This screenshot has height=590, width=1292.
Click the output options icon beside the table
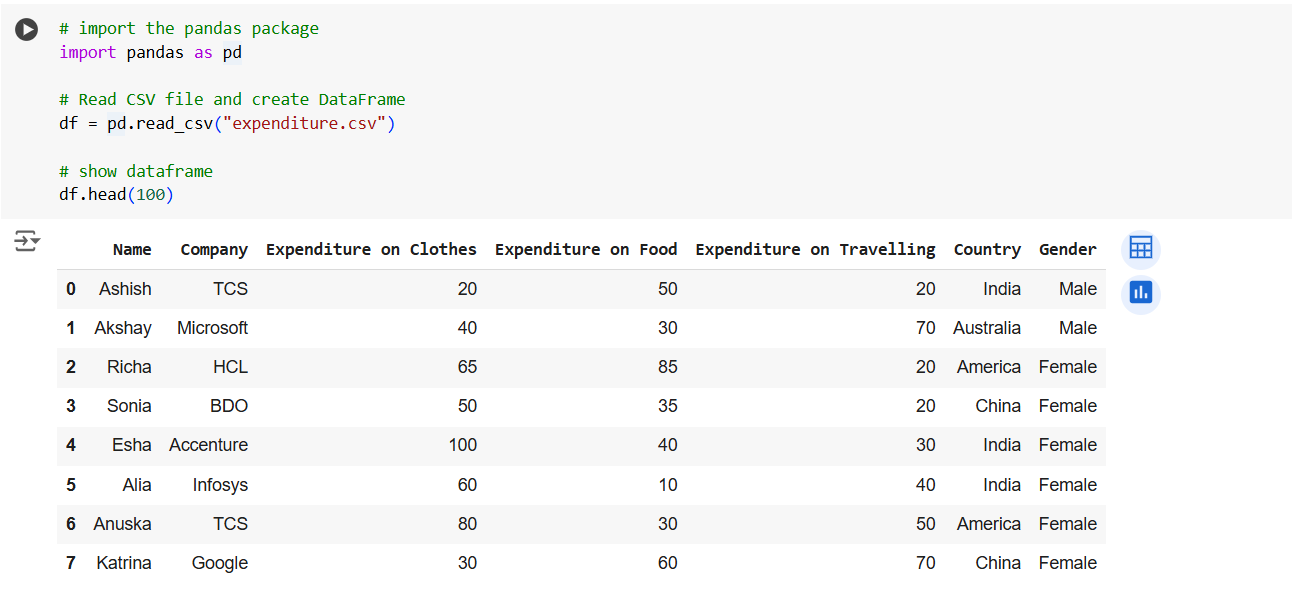click(x=27, y=240)
